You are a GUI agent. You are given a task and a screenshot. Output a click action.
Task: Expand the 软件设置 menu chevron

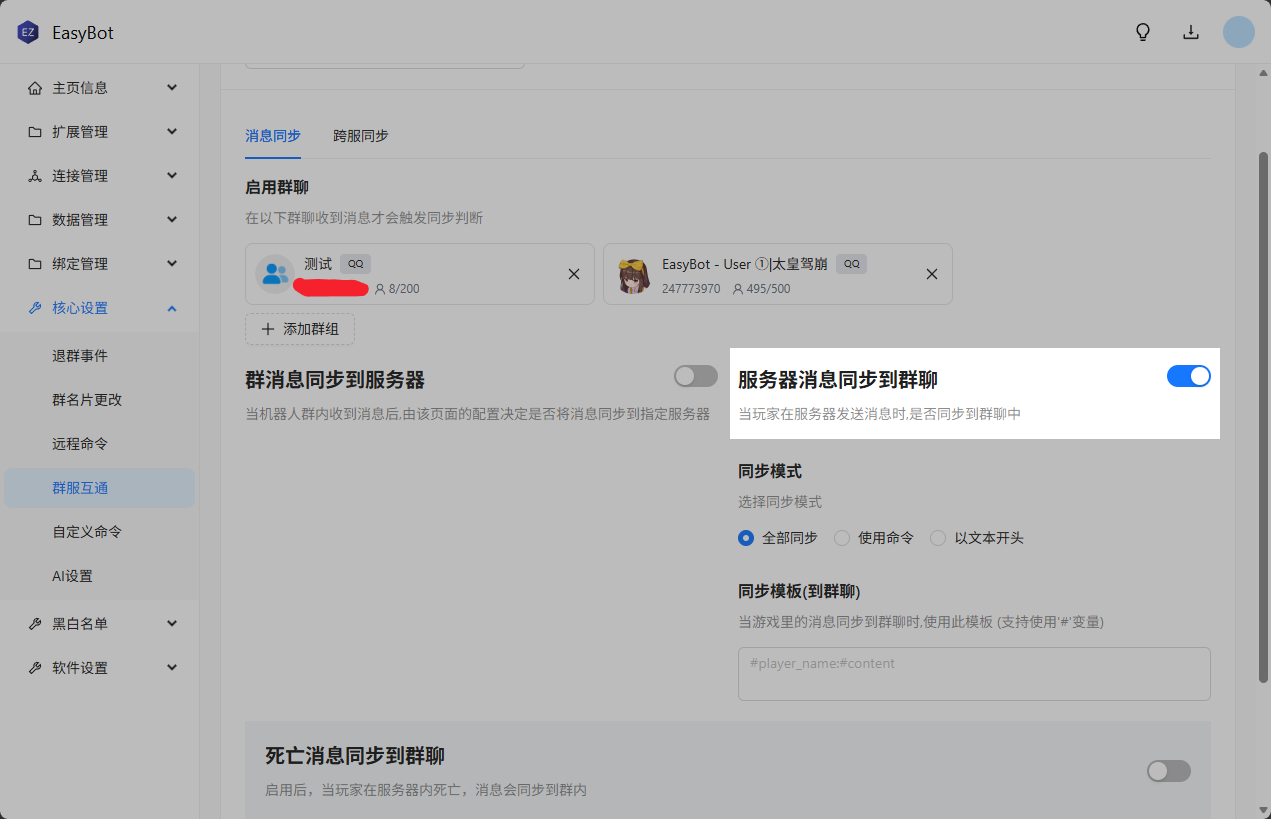(x=172, y=668)
